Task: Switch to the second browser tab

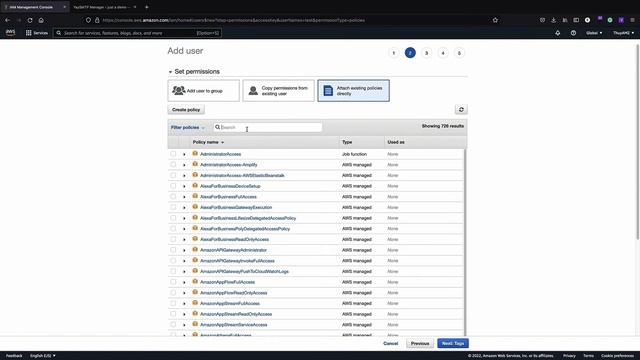Action: (x=104, y=7)
